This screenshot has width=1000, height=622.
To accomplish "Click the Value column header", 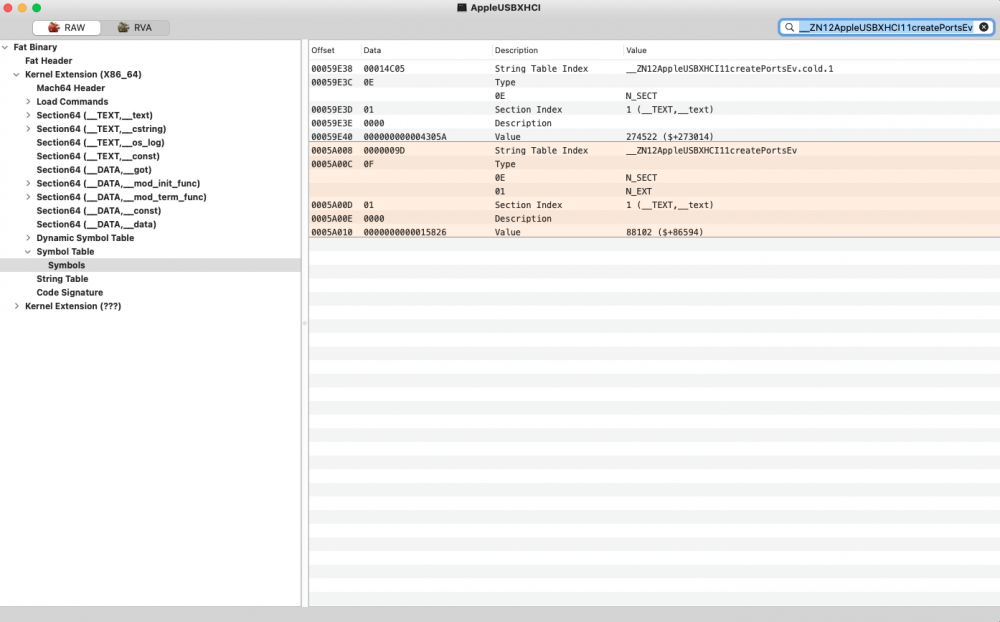I will click(x=811, y=50).
